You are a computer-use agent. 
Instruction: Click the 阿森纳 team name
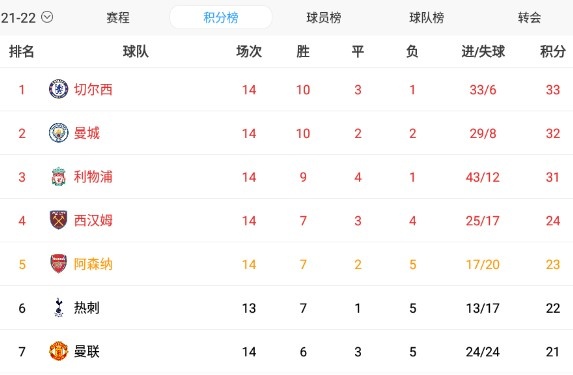pos(93,264)
